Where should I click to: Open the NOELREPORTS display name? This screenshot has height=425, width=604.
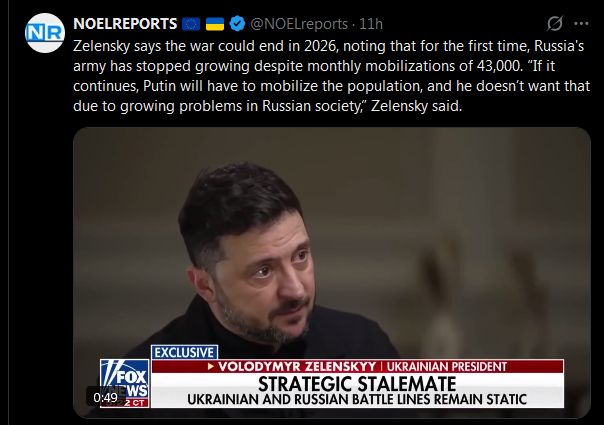click(125, 24)
